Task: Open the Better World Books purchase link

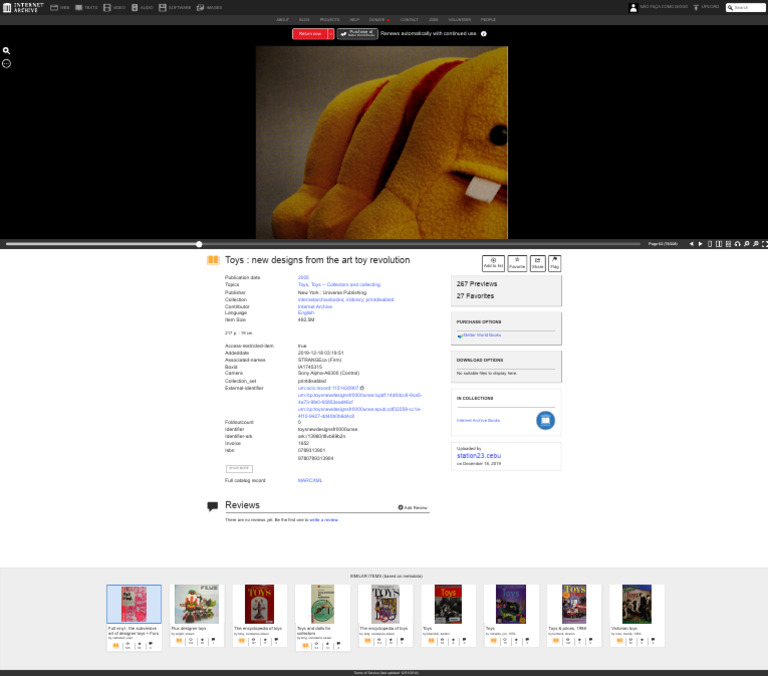Action: (480, 335)
